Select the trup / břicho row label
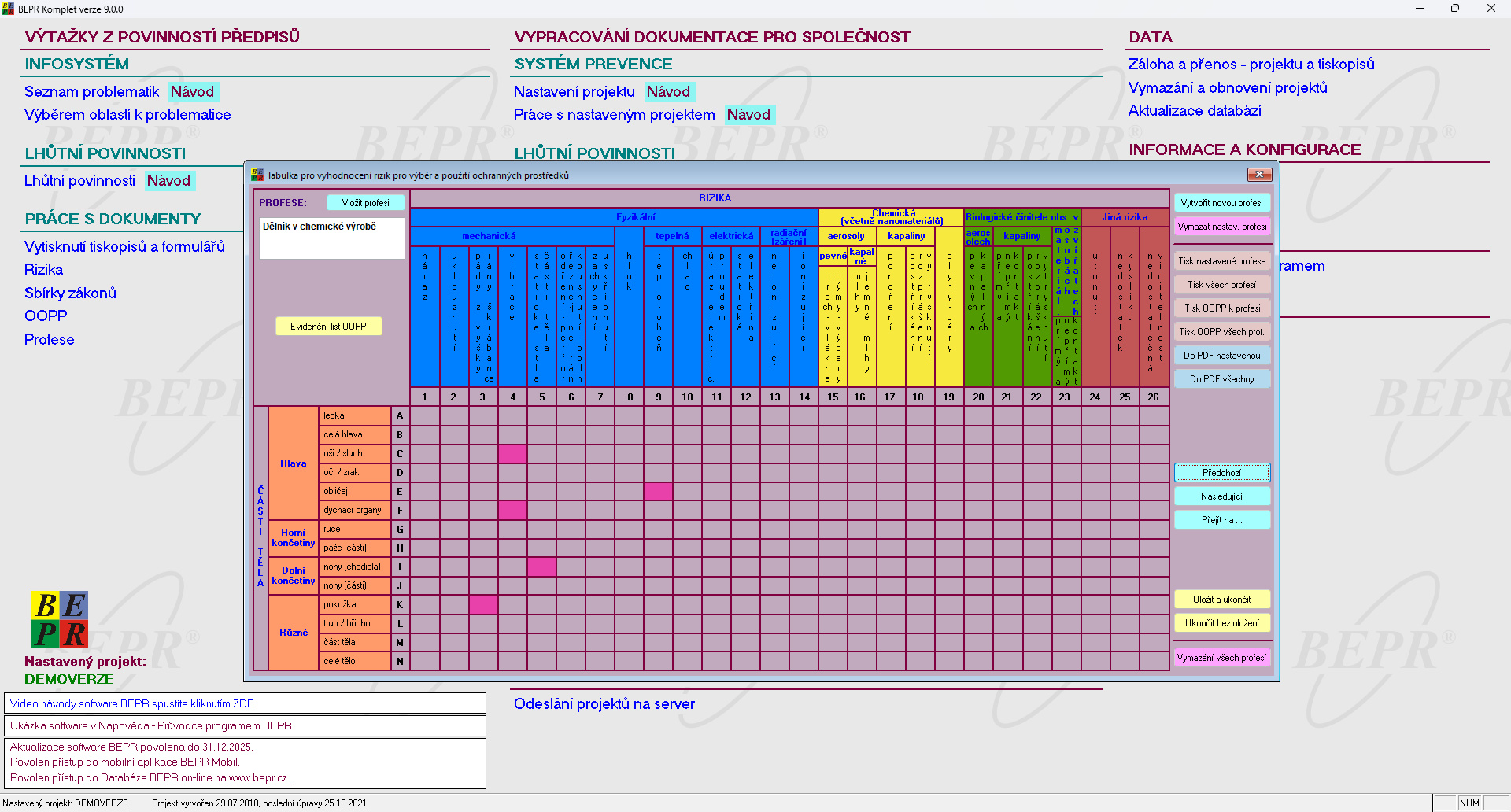The image size is (1511, 812). 356,623
